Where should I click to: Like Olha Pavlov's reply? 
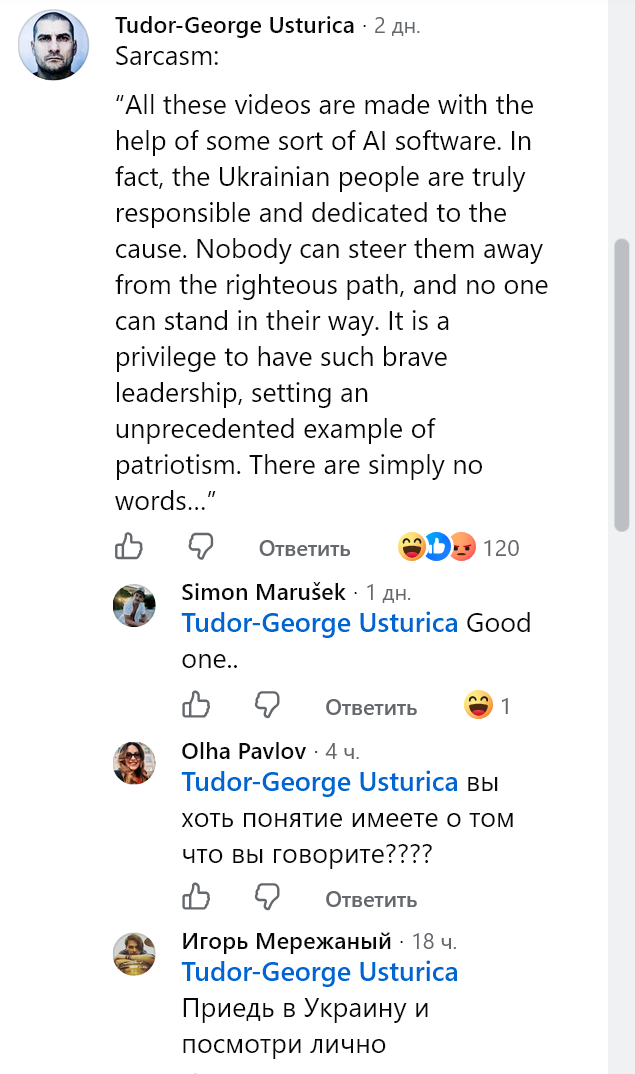pyautogui.click(x=195, y=897)
